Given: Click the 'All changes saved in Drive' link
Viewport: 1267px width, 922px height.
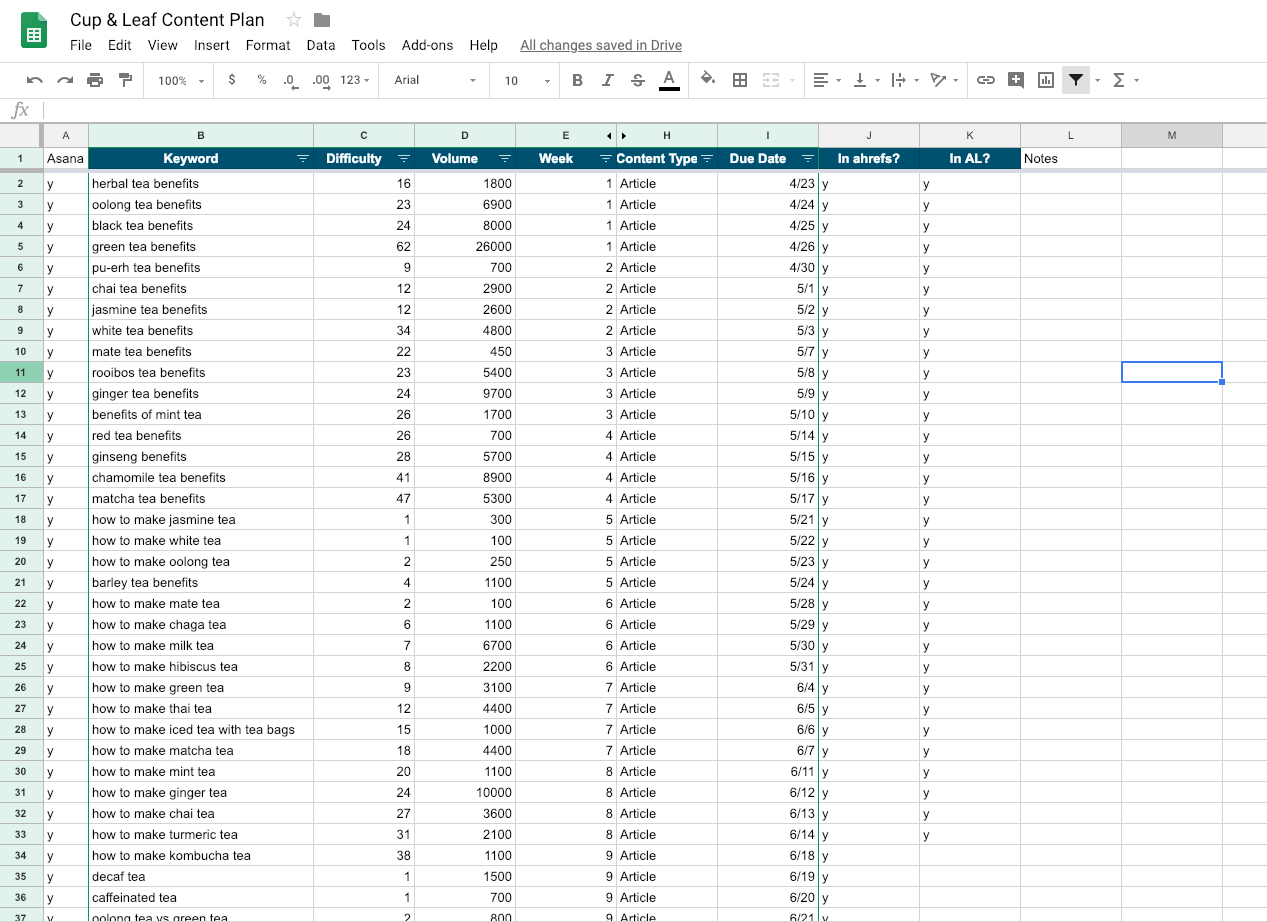Looking at the screenshot, I should pyautogui.click(x=601, y=45).
